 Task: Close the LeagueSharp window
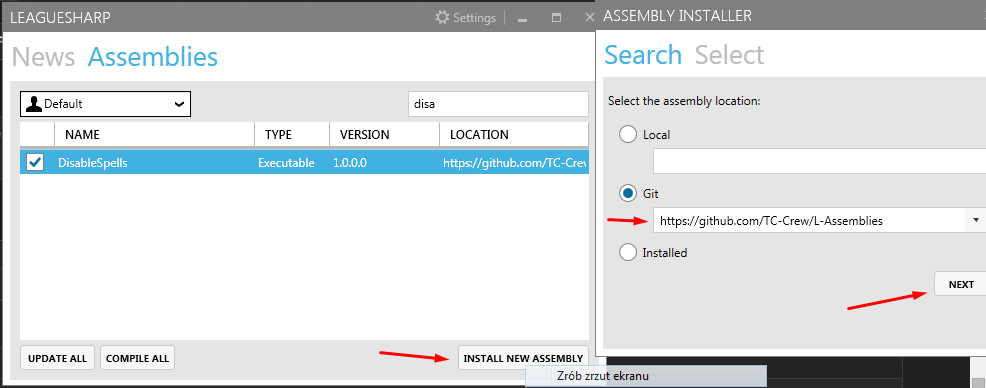[589, 18]
